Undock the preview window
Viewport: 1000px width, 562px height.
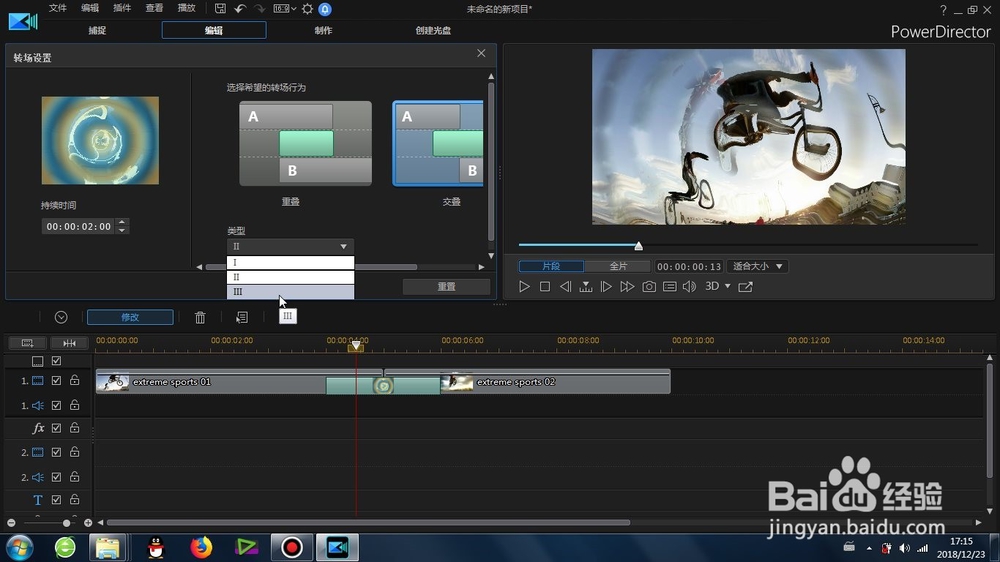pyautogui.click(x=745, y=286)
